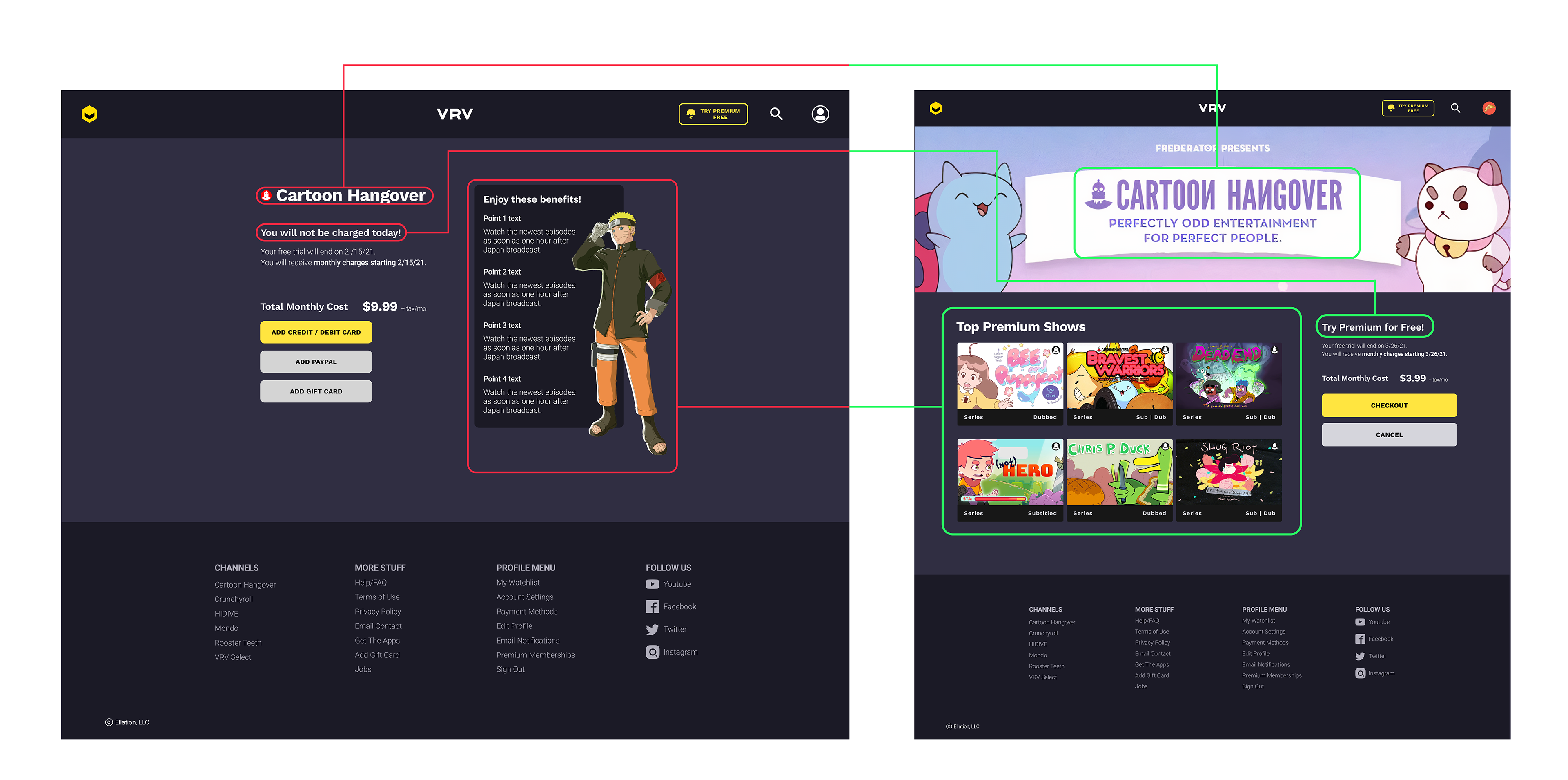Click '$3.99' price in right mockup
This screenshot has height=780, width=1568.
point(1412,379)
